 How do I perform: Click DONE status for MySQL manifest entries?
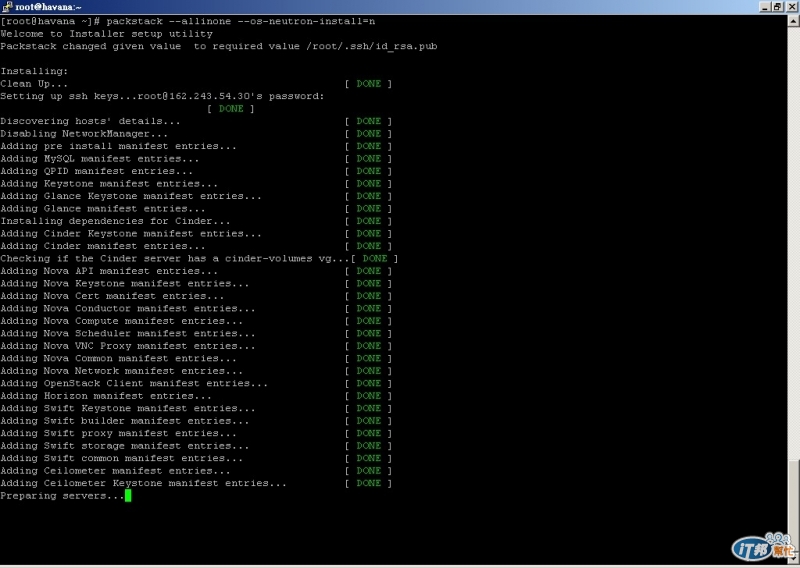click(x=368, y=159)
